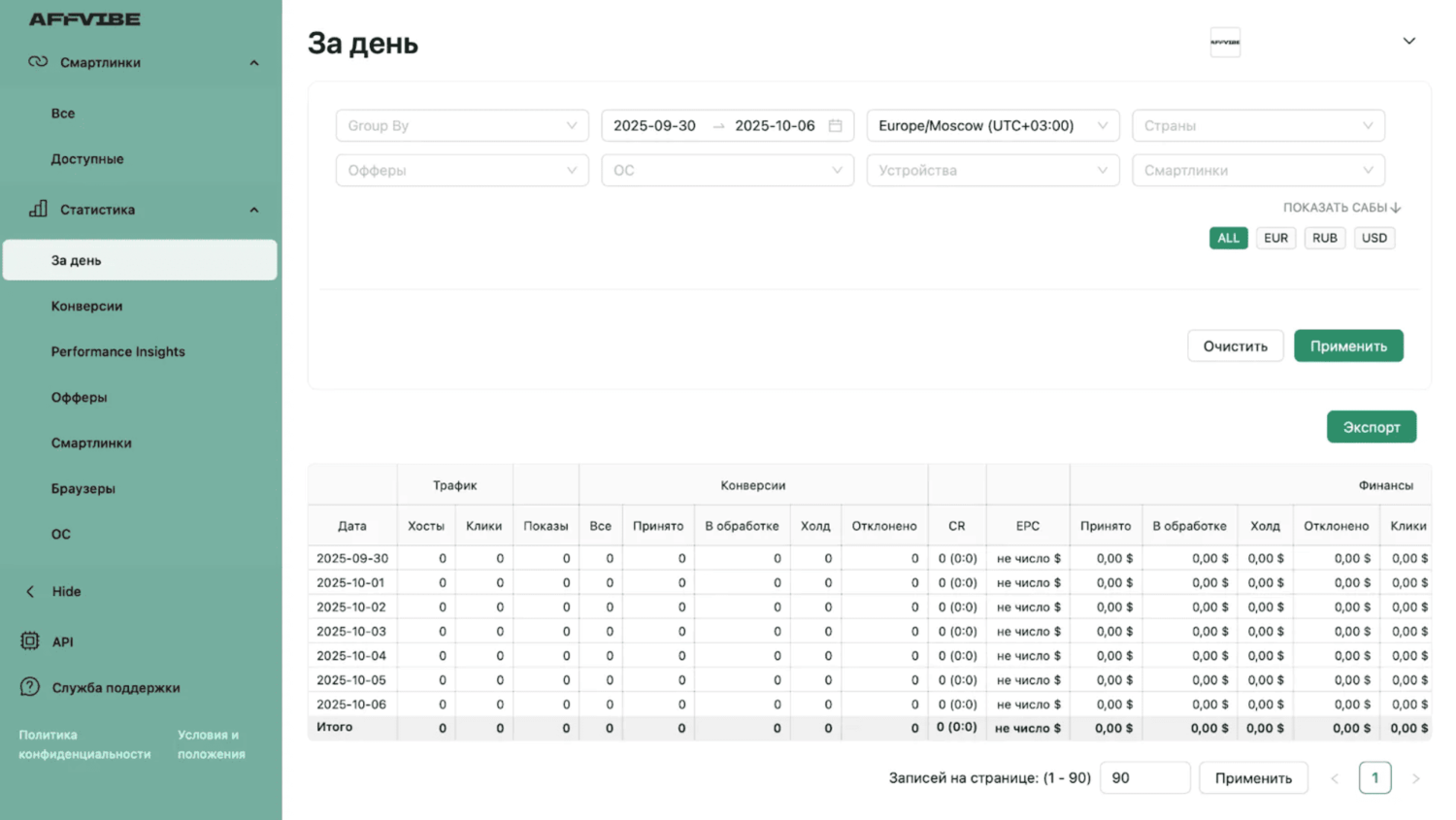
Task: Click the Очистить button
Action: pyautogui.click(x=1235, y=346)
